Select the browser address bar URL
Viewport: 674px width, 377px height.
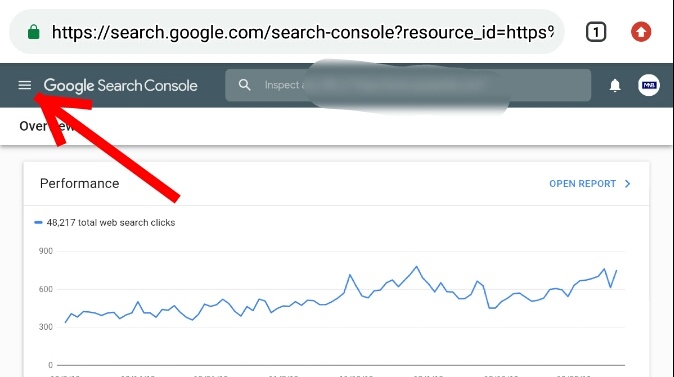(x=303, y=32)
